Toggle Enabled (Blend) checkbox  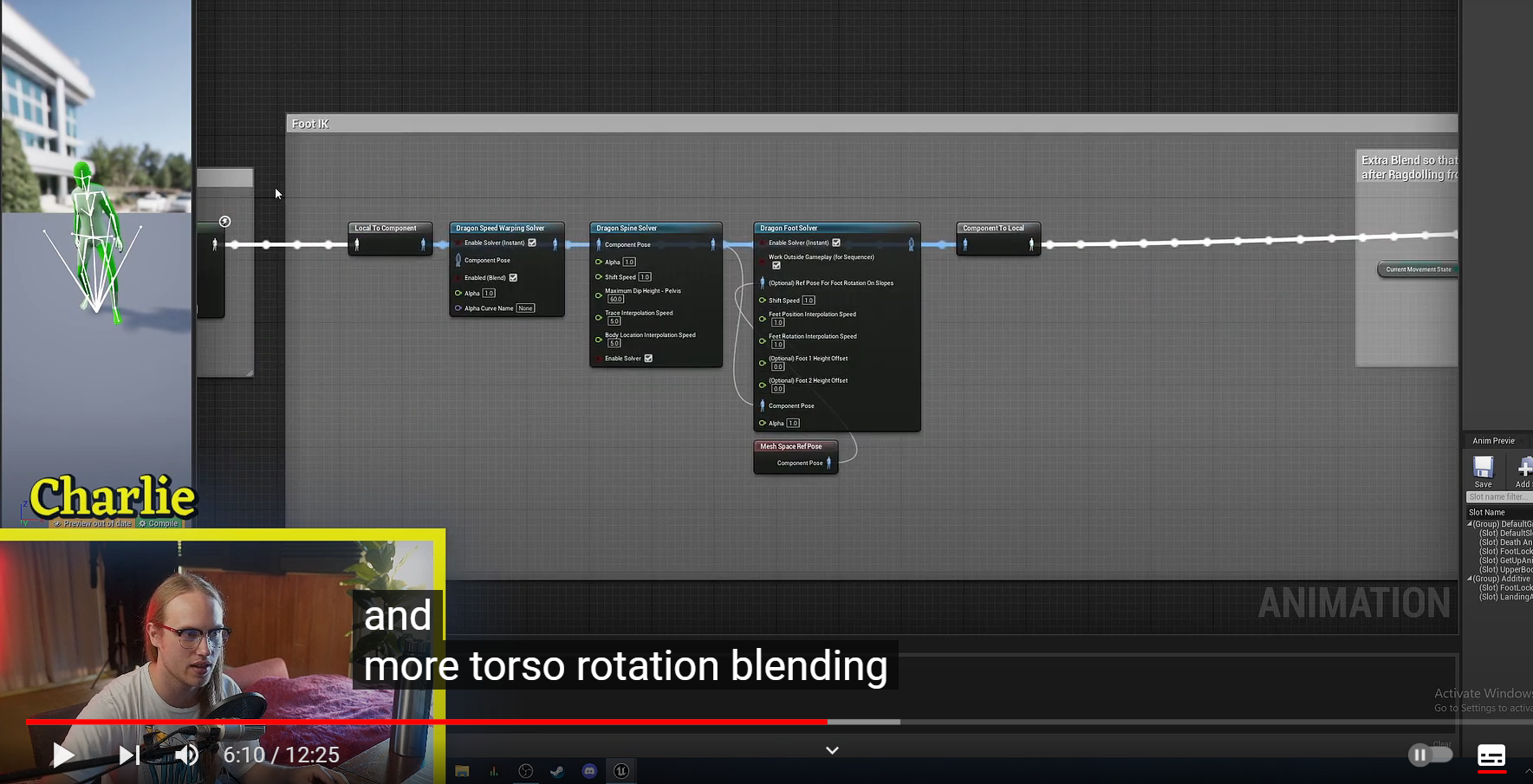[x=513, y=277]
